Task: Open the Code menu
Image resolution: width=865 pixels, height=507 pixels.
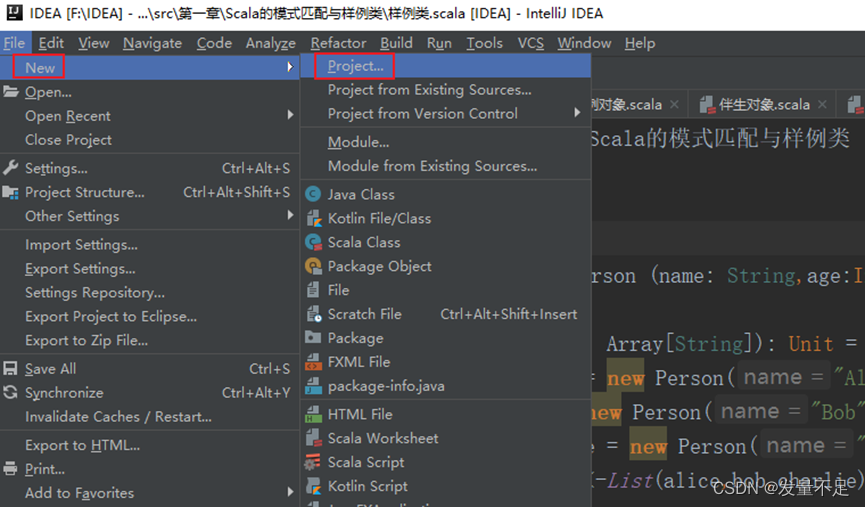Action: tap(214, 43)
